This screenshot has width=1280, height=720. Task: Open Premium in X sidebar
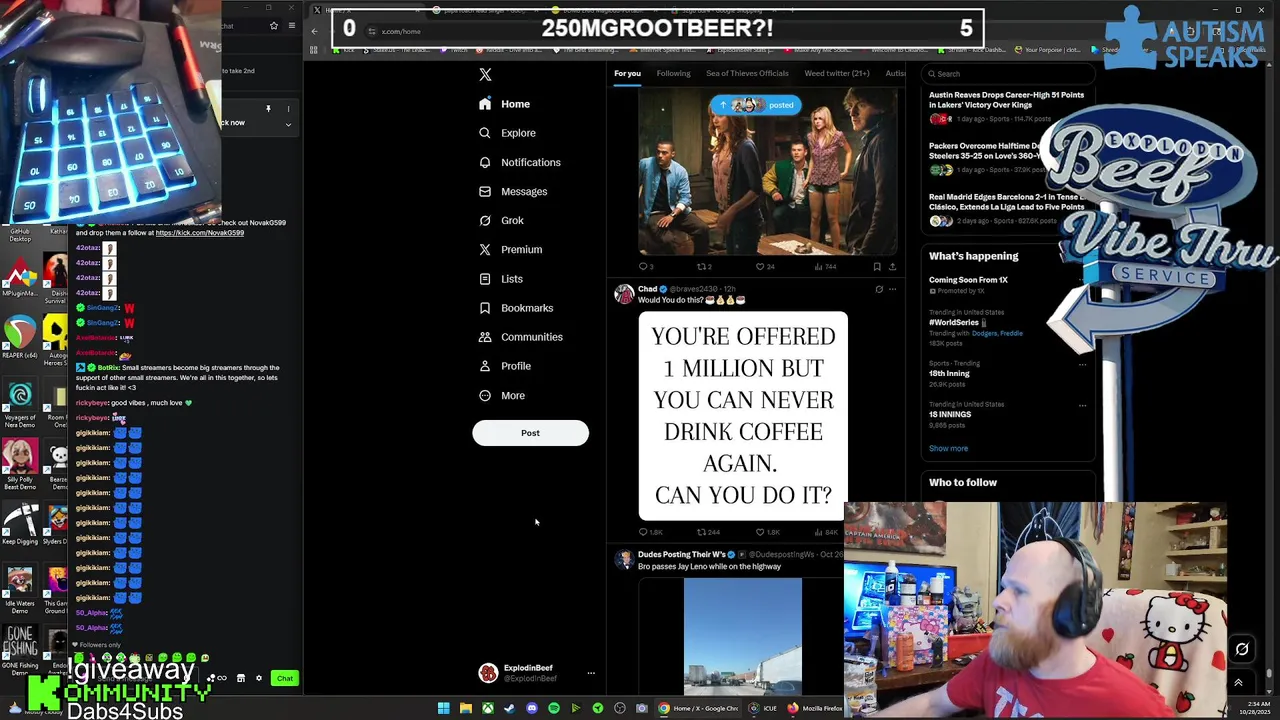[510, 249]
